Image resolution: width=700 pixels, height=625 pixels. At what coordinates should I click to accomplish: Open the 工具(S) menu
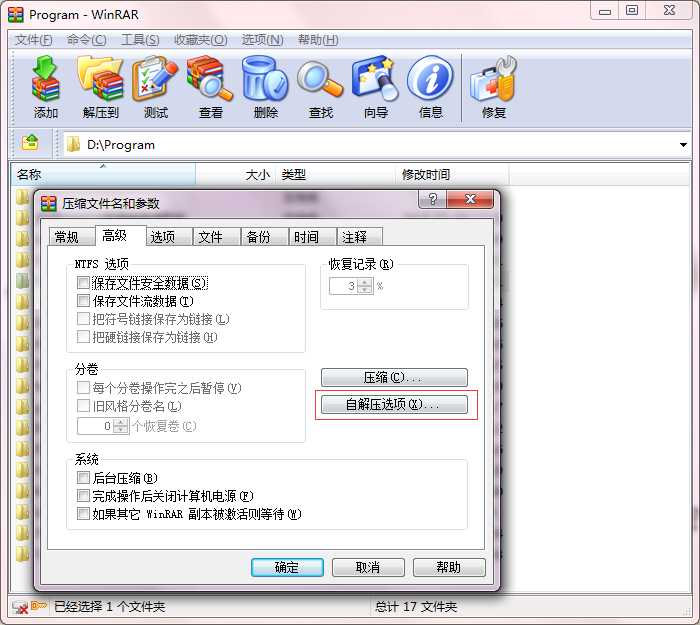[x=140, y=40]
